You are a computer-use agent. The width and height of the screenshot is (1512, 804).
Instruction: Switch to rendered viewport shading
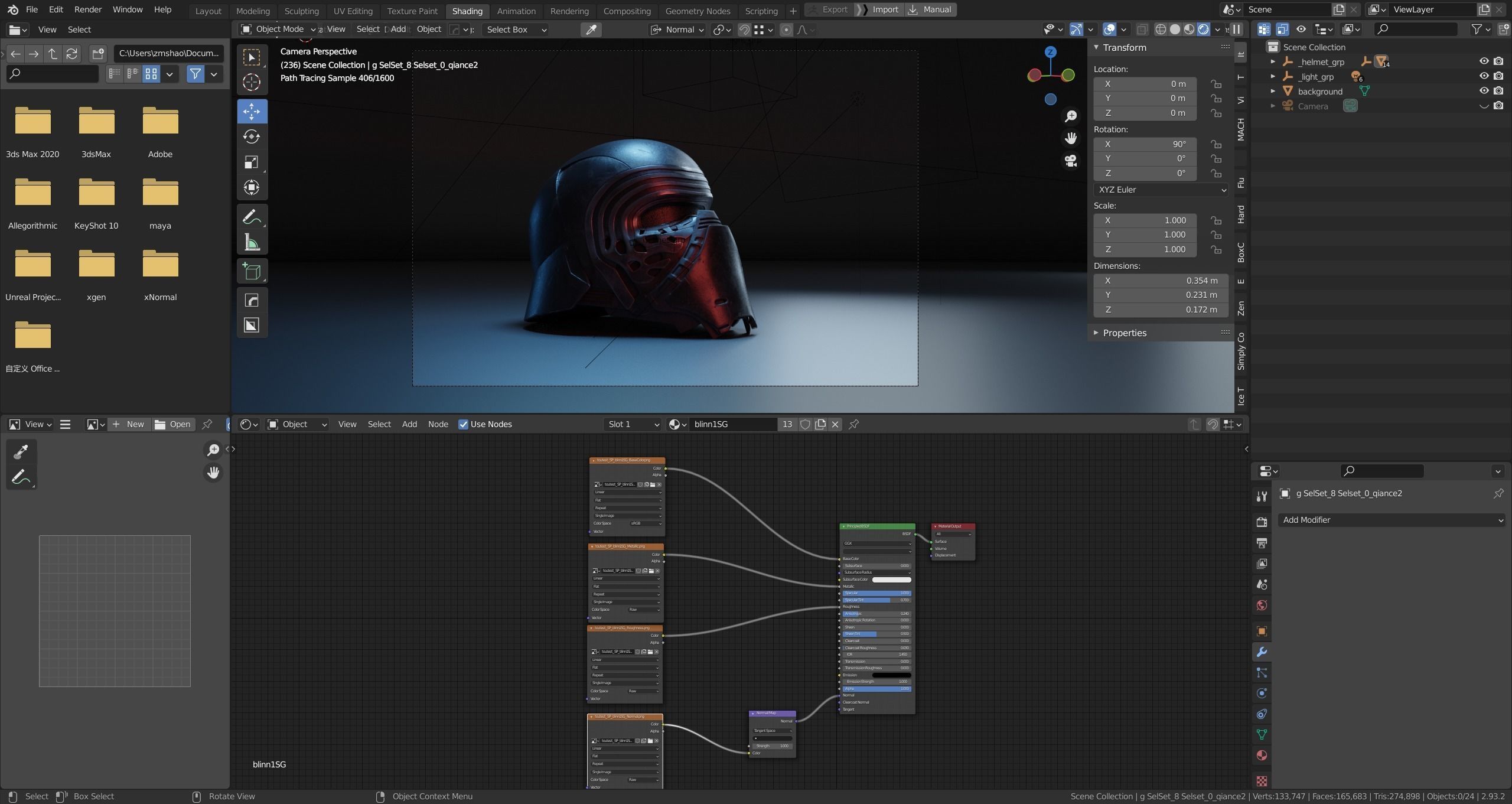coord(1203,30)
